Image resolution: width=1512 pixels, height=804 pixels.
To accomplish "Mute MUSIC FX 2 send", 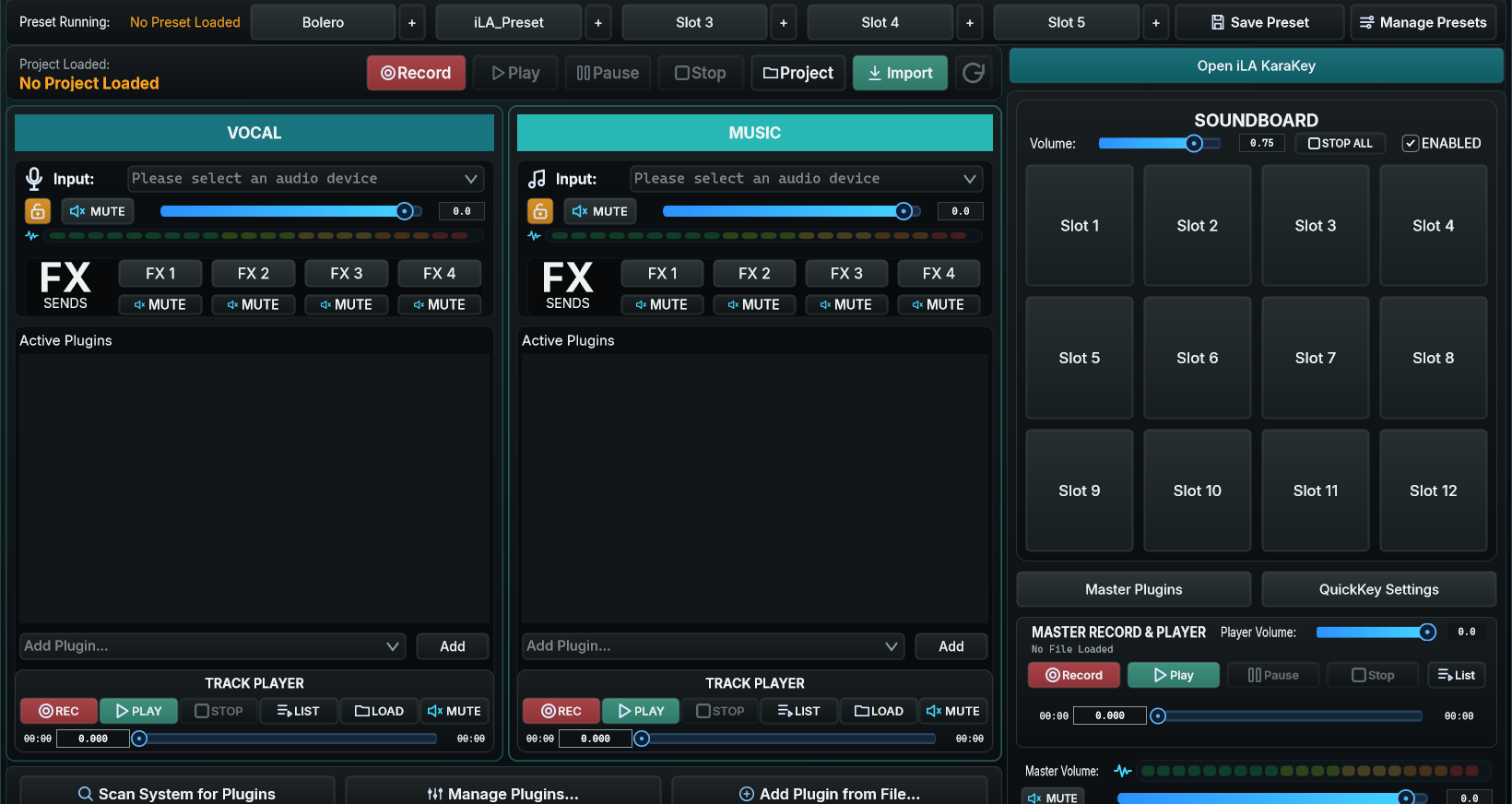I will point(754,304).
